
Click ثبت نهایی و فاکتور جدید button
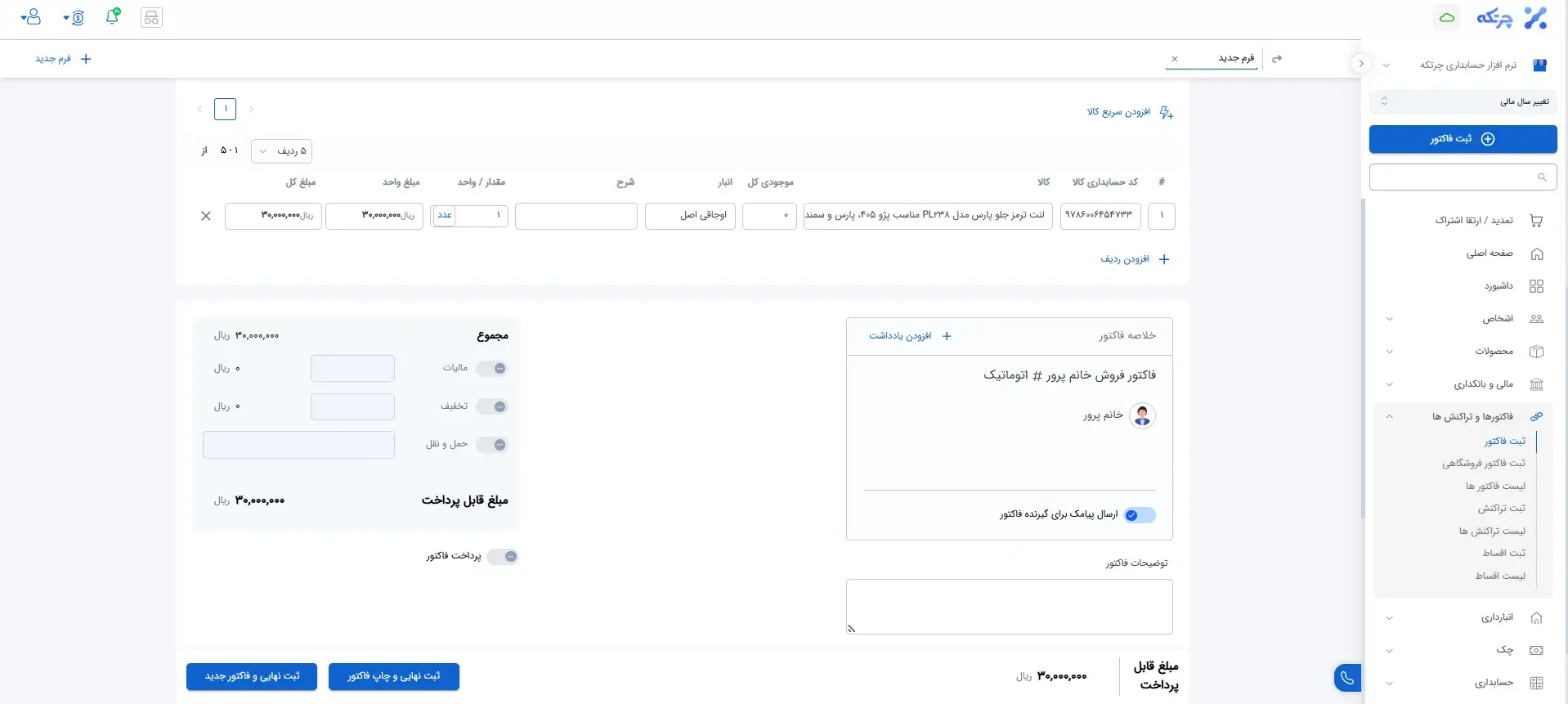point(252,677)
